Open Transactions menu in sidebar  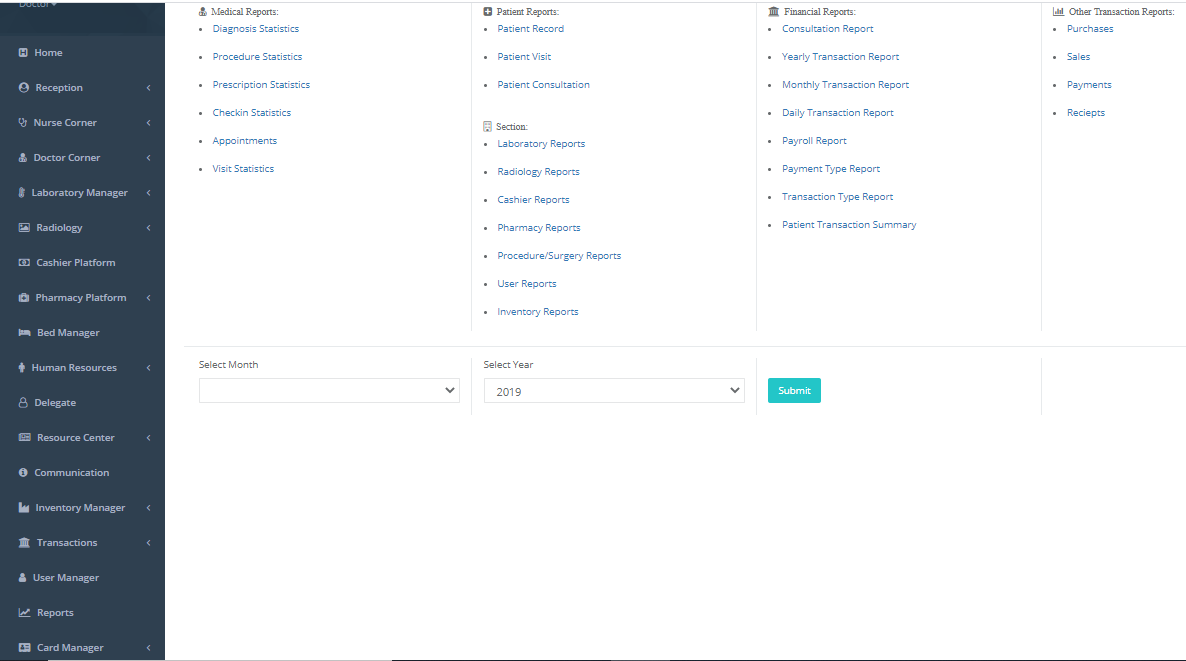tap(67, 543)
